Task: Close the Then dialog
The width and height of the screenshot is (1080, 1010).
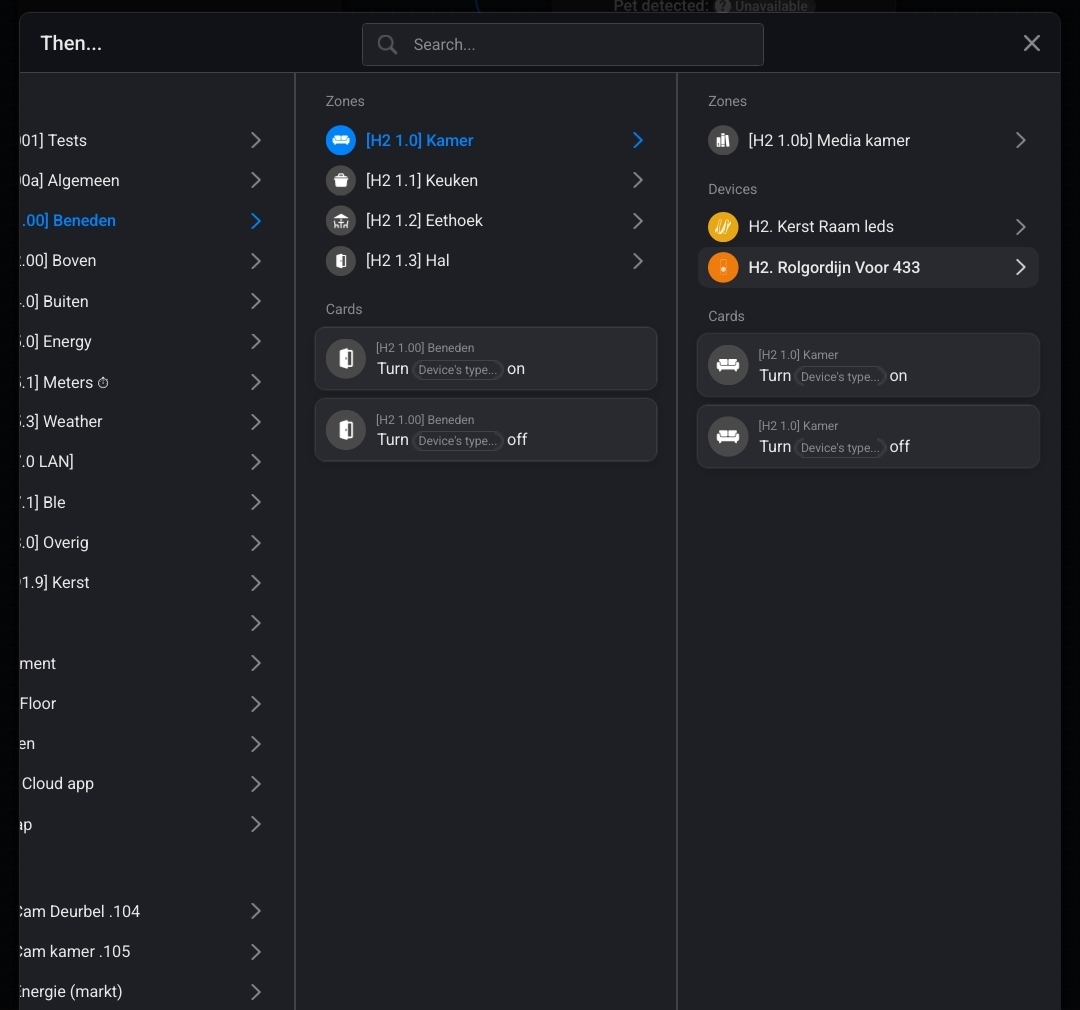Action: coord(1031,43)
